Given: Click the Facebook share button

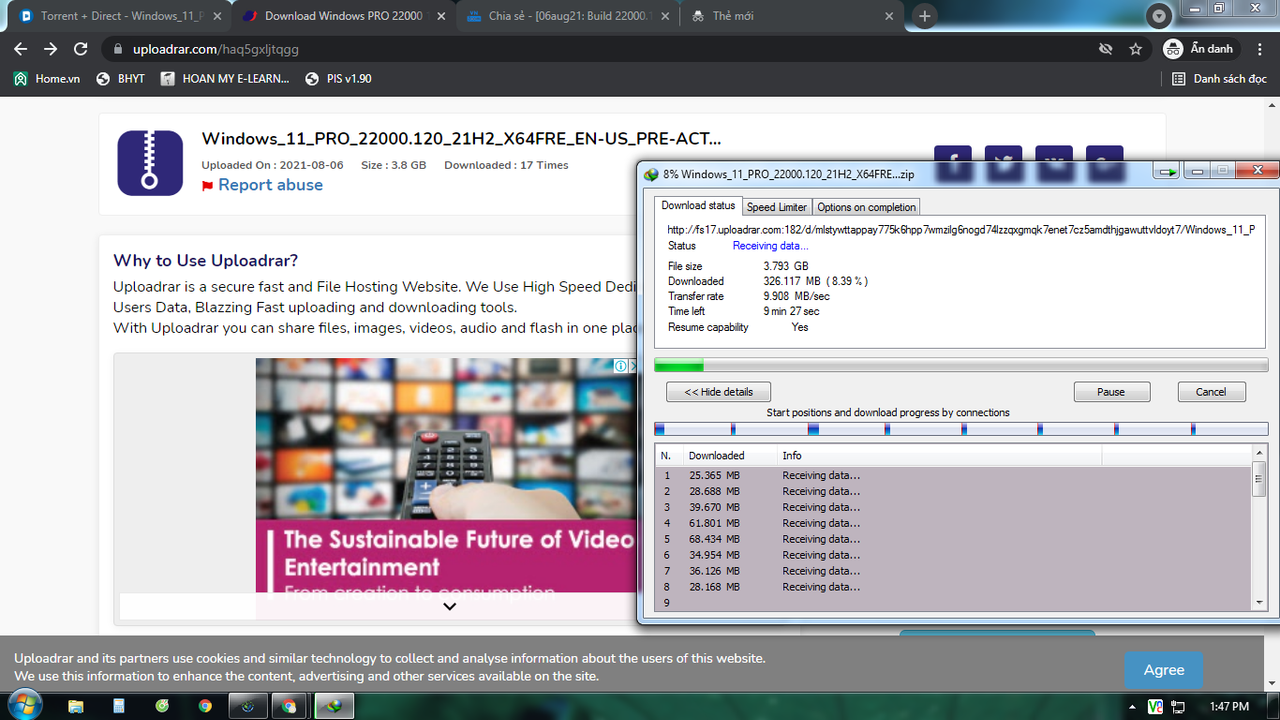Looking at the screenshot, I should coord(953,164).
